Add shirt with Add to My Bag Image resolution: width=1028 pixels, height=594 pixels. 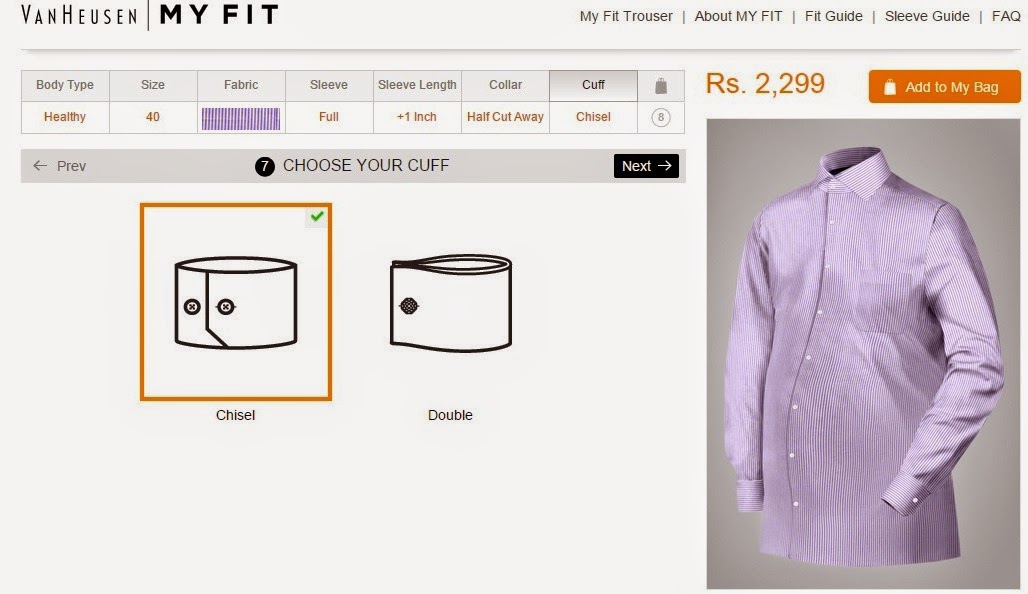coord(945,87)
